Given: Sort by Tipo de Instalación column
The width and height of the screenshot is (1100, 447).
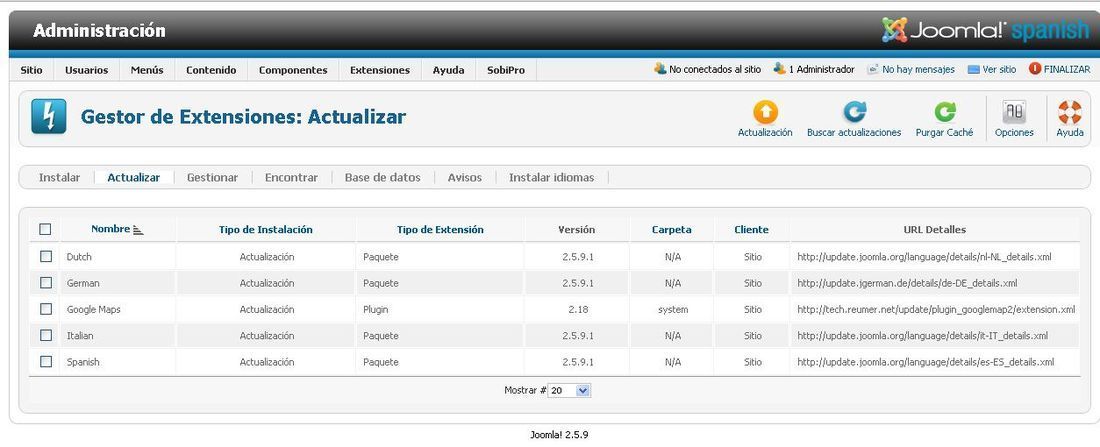Looking at the screenshot, I should click(266, 229).
